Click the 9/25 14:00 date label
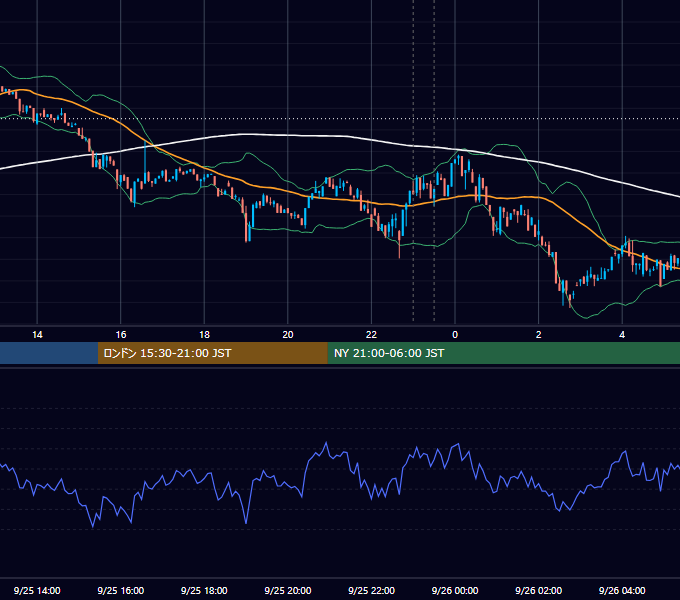 pyautogui.click(x=37, y=590)
